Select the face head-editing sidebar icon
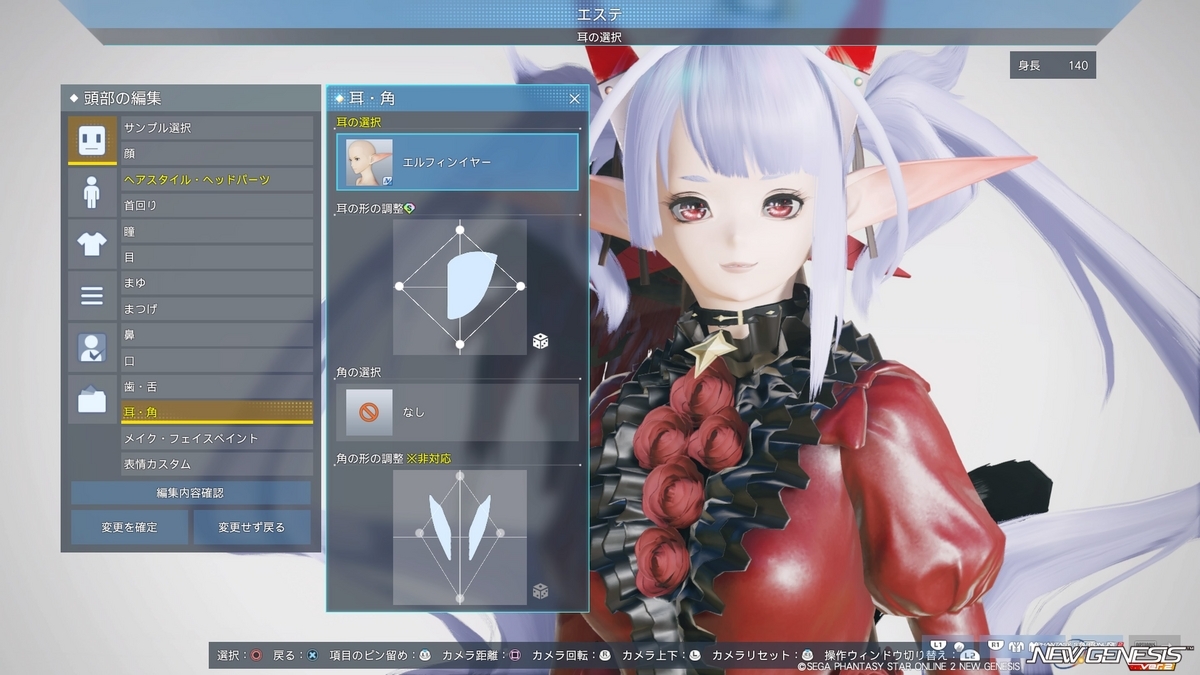 92,140
